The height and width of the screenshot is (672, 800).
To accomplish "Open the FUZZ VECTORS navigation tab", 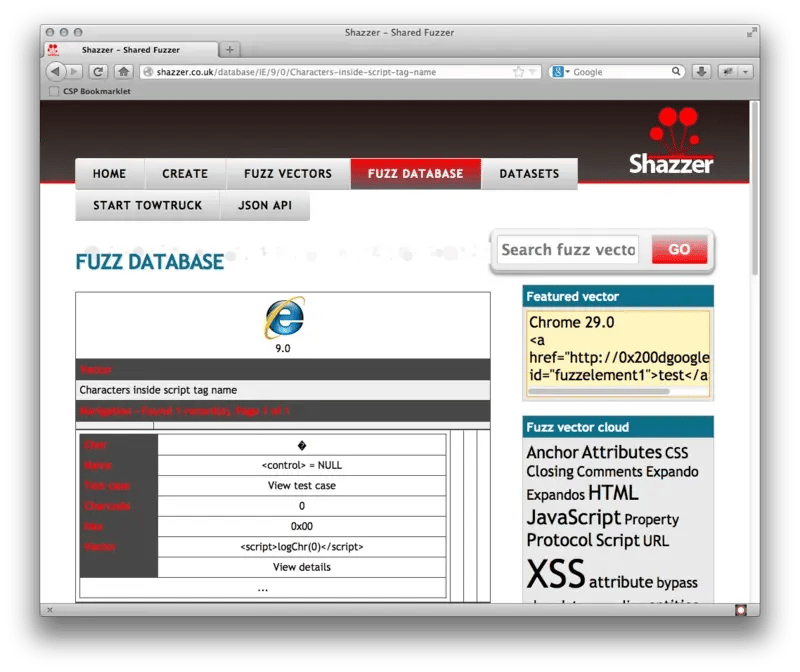I will [x=287, y=174].
